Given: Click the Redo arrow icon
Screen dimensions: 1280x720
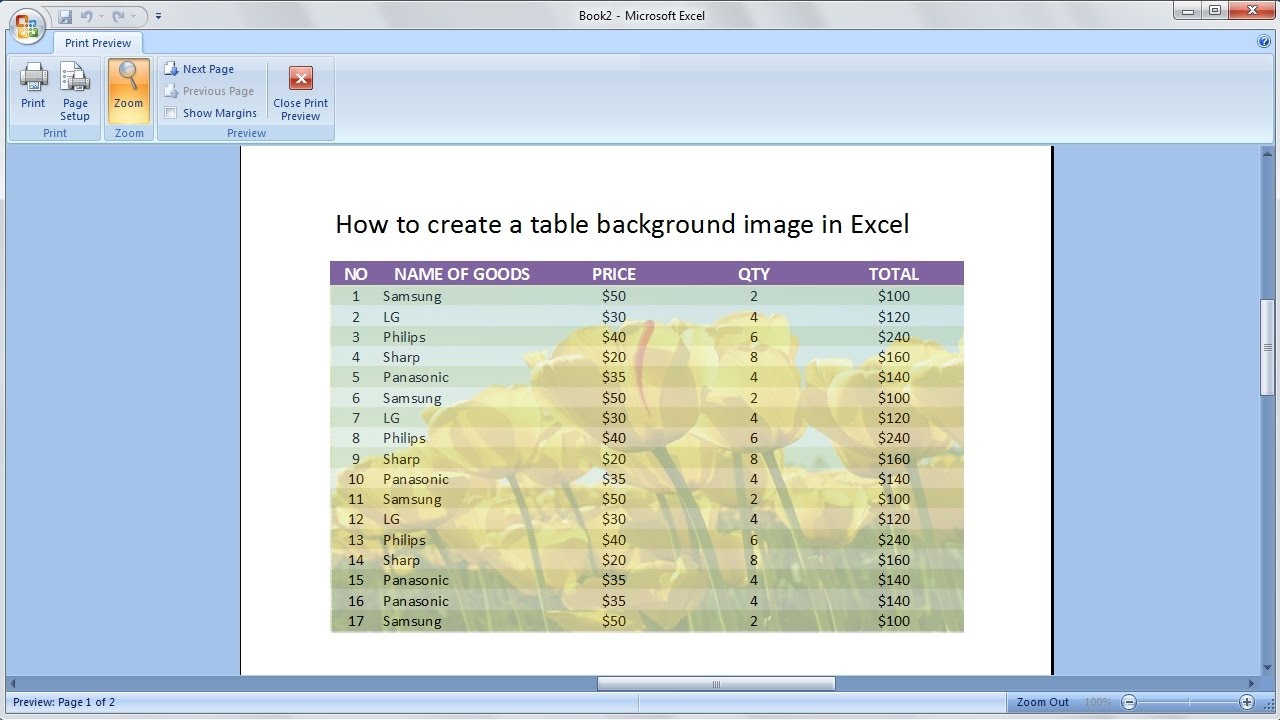Looking at the screenshot, I should 118,16.
